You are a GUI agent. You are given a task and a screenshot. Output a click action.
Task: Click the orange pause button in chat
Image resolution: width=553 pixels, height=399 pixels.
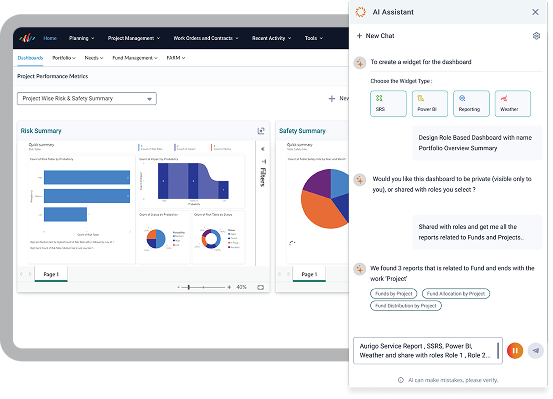pyautogui.click(x=515, y=350)
